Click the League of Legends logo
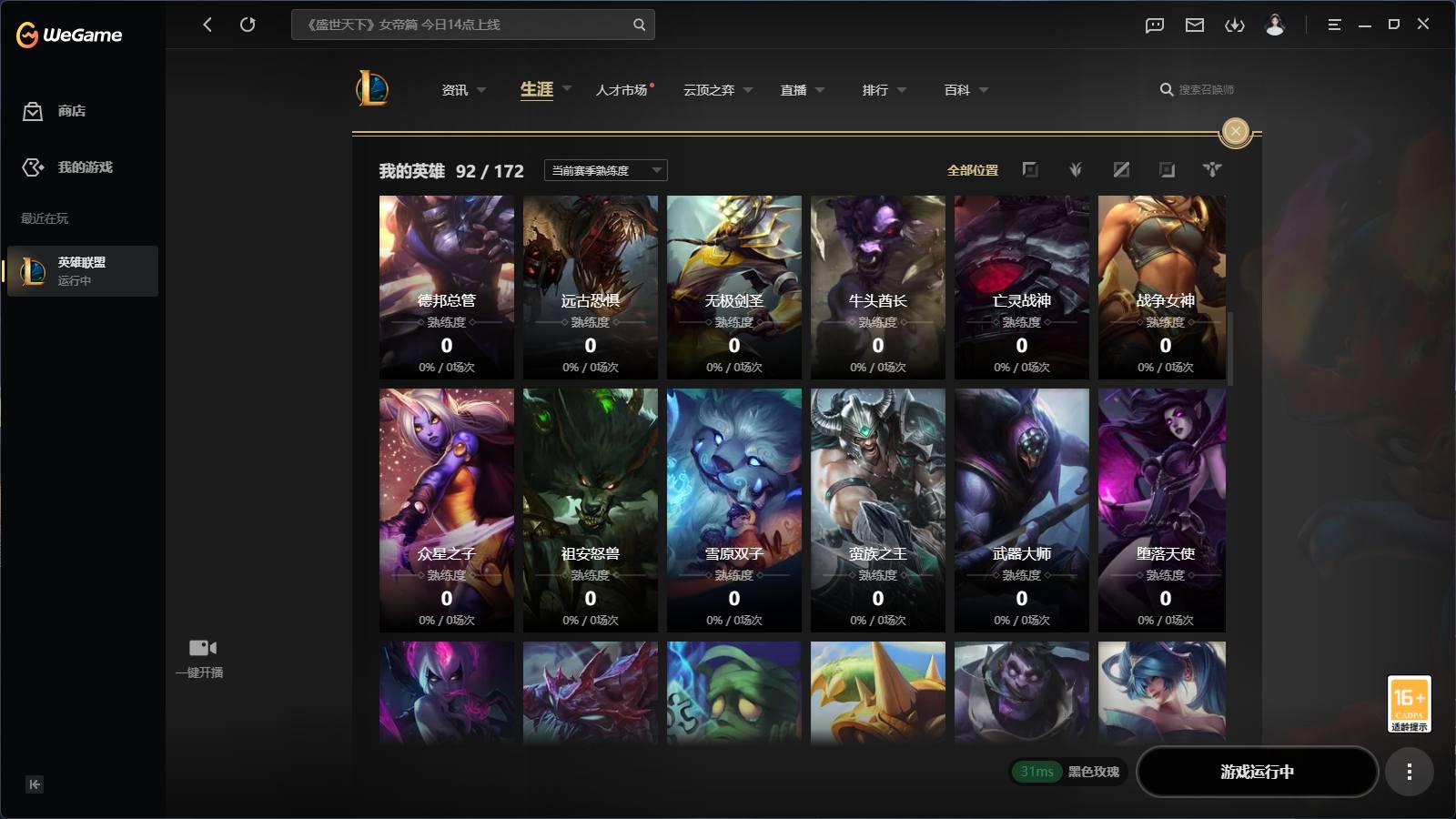The height and width of the screenshot is (819, 1456). pyautogui.click(x=372, y=89)
